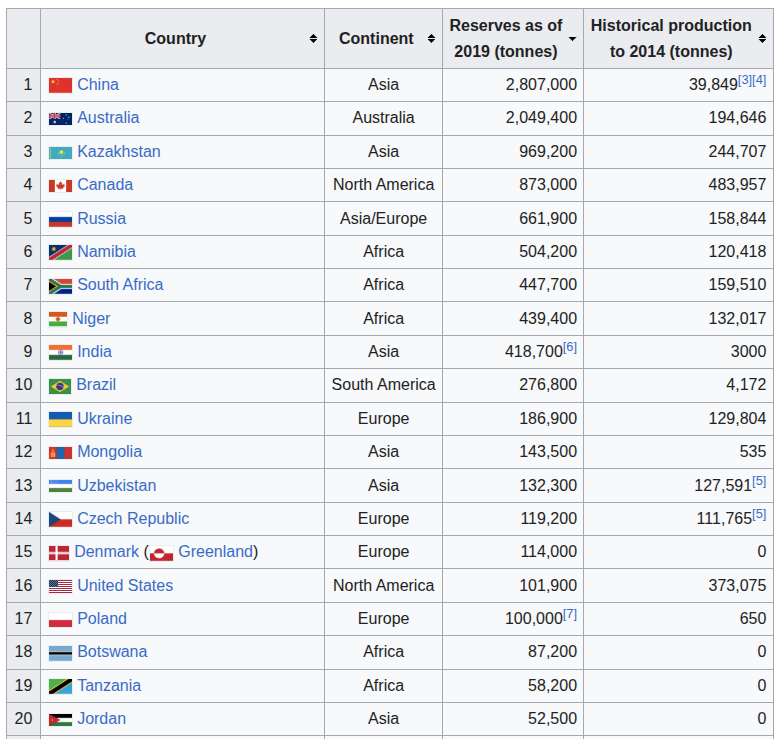
Task: Sort table by Country column arrows
Action: pyautogui.click(x=313, y=38)
